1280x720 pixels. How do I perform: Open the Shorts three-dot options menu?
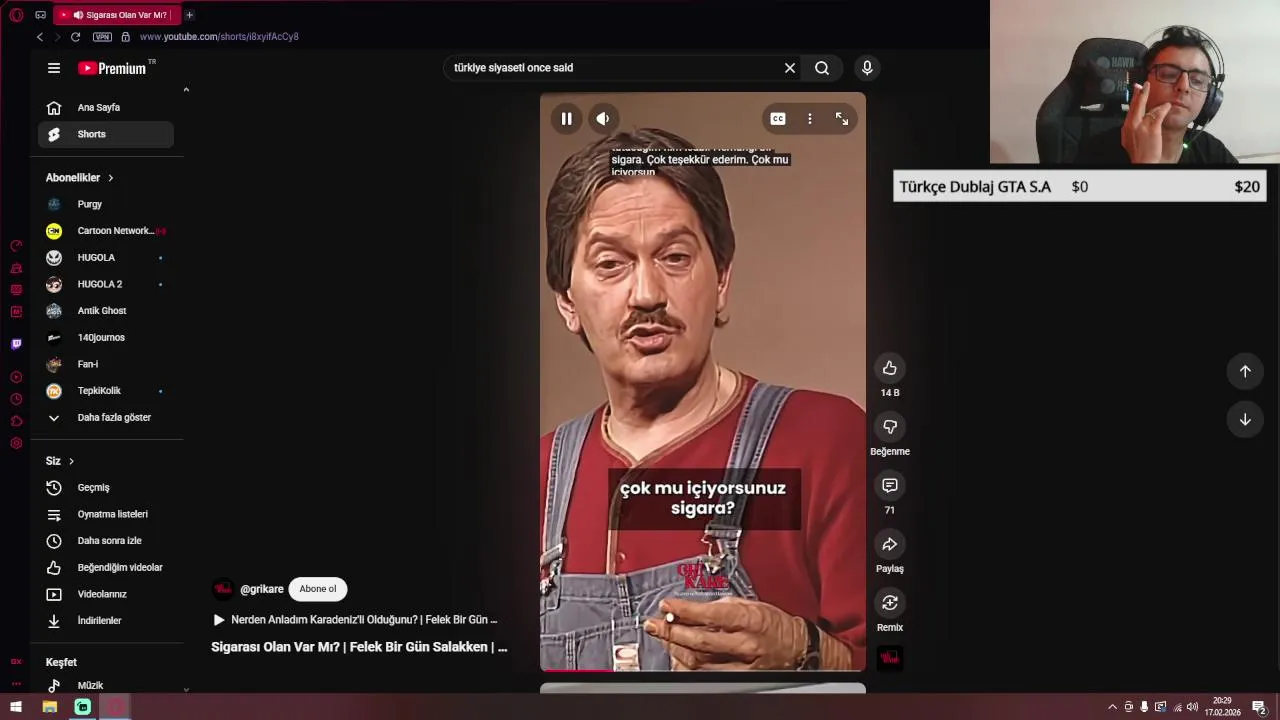click(810, 119)
